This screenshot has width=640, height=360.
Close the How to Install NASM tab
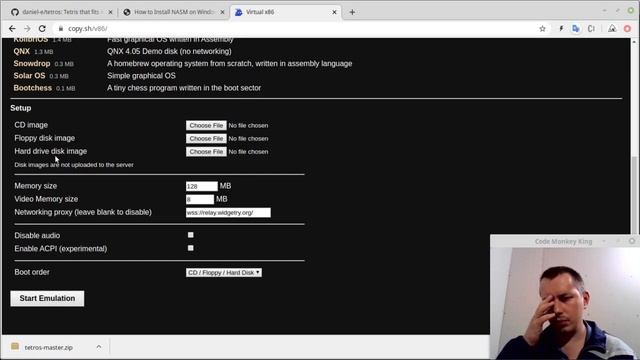222,12
